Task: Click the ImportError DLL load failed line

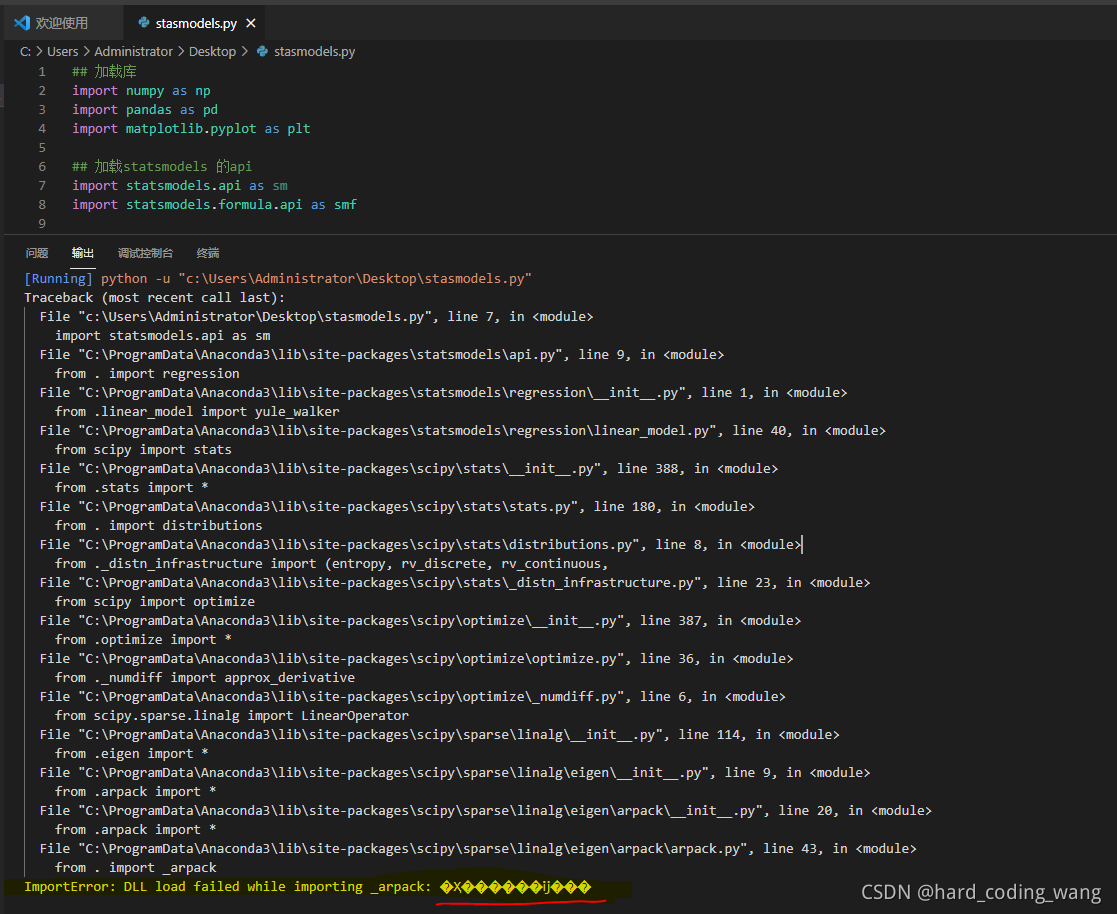Action: (x=308, y=887)
